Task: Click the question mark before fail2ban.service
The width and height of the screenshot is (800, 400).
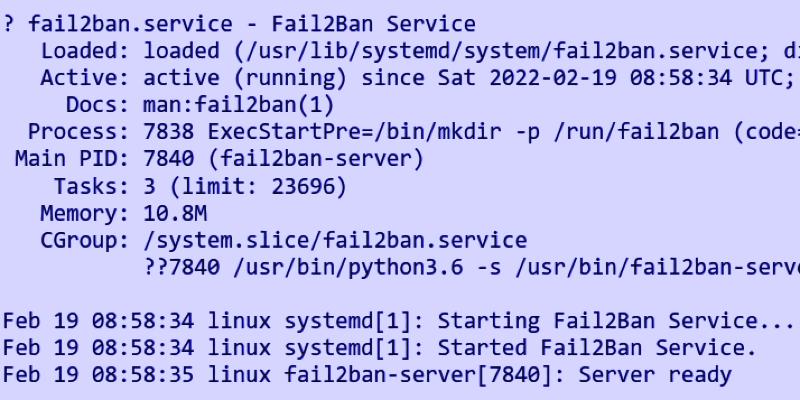Action: coord(8,24)
